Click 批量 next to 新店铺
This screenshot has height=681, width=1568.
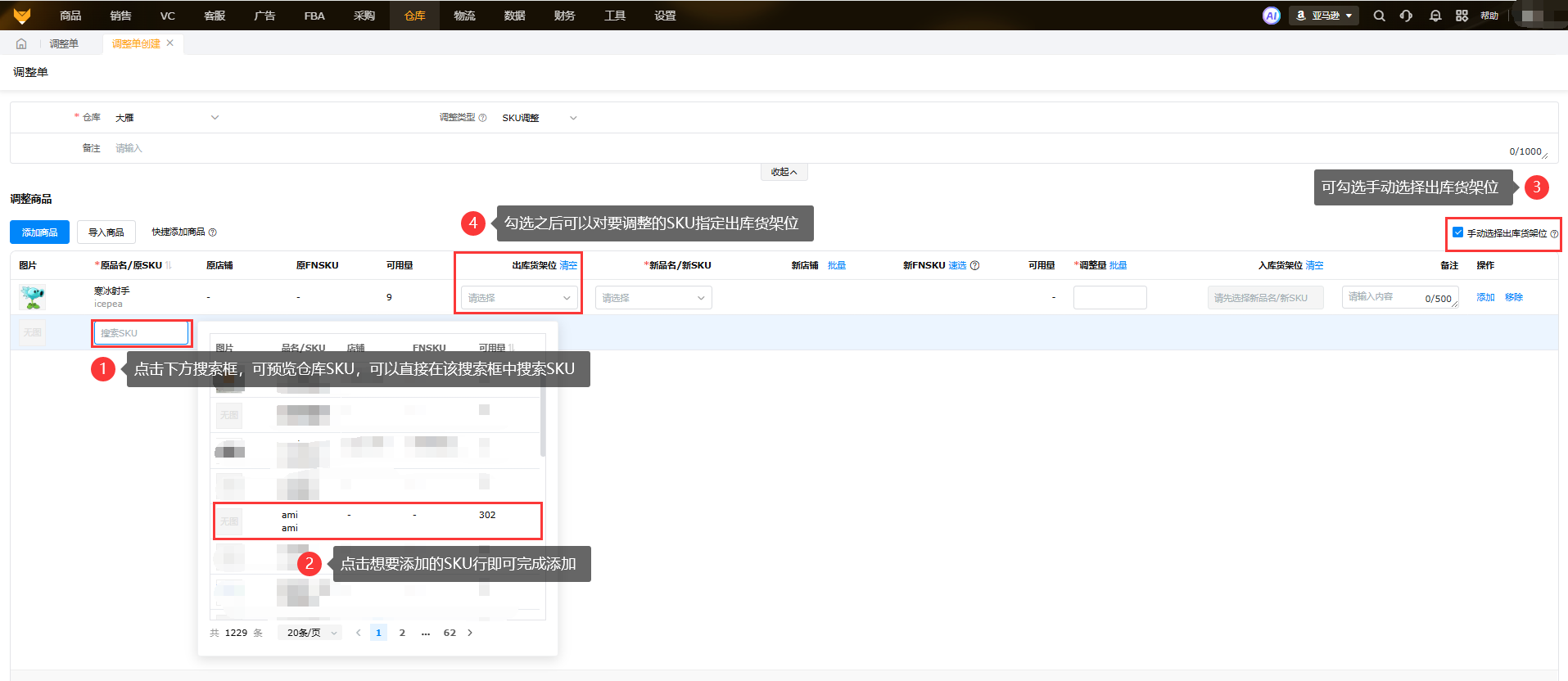pos(837,265)
